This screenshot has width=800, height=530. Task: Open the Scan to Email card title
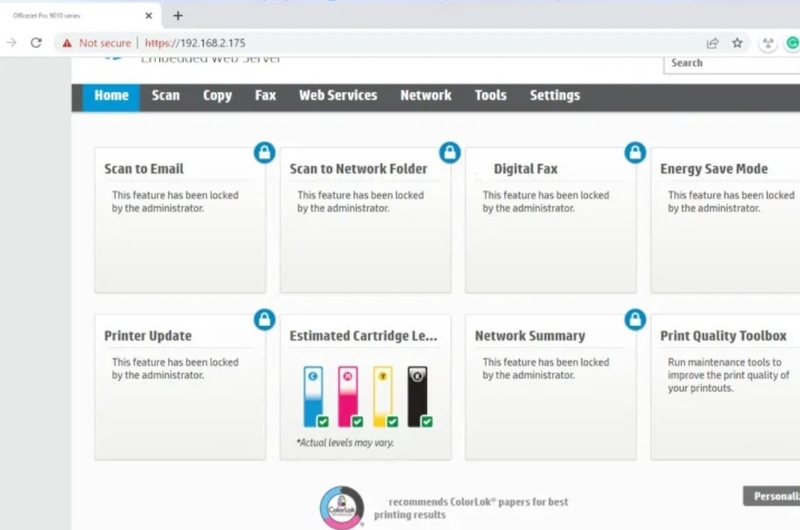coord(144,169)
